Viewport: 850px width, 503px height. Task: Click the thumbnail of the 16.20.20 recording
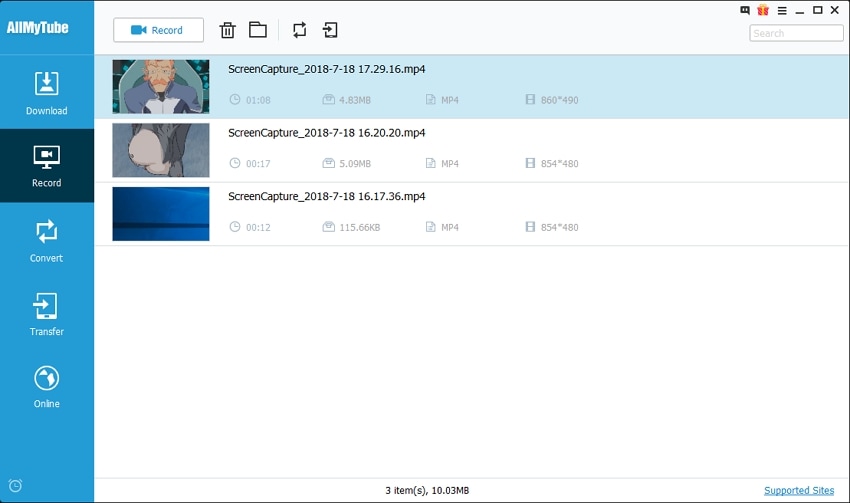click(x=161, y=150)
